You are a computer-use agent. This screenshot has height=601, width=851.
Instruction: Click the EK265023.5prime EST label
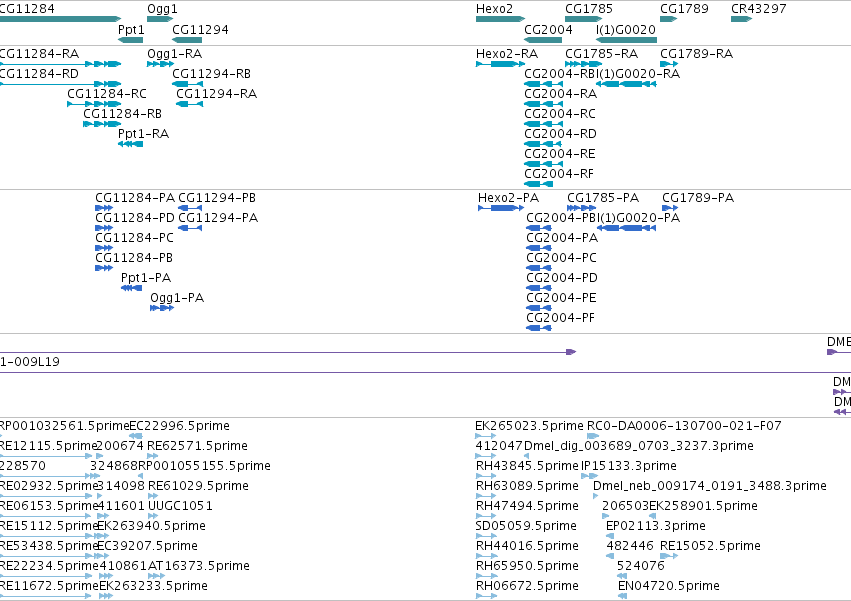click(x=530, y=426)
